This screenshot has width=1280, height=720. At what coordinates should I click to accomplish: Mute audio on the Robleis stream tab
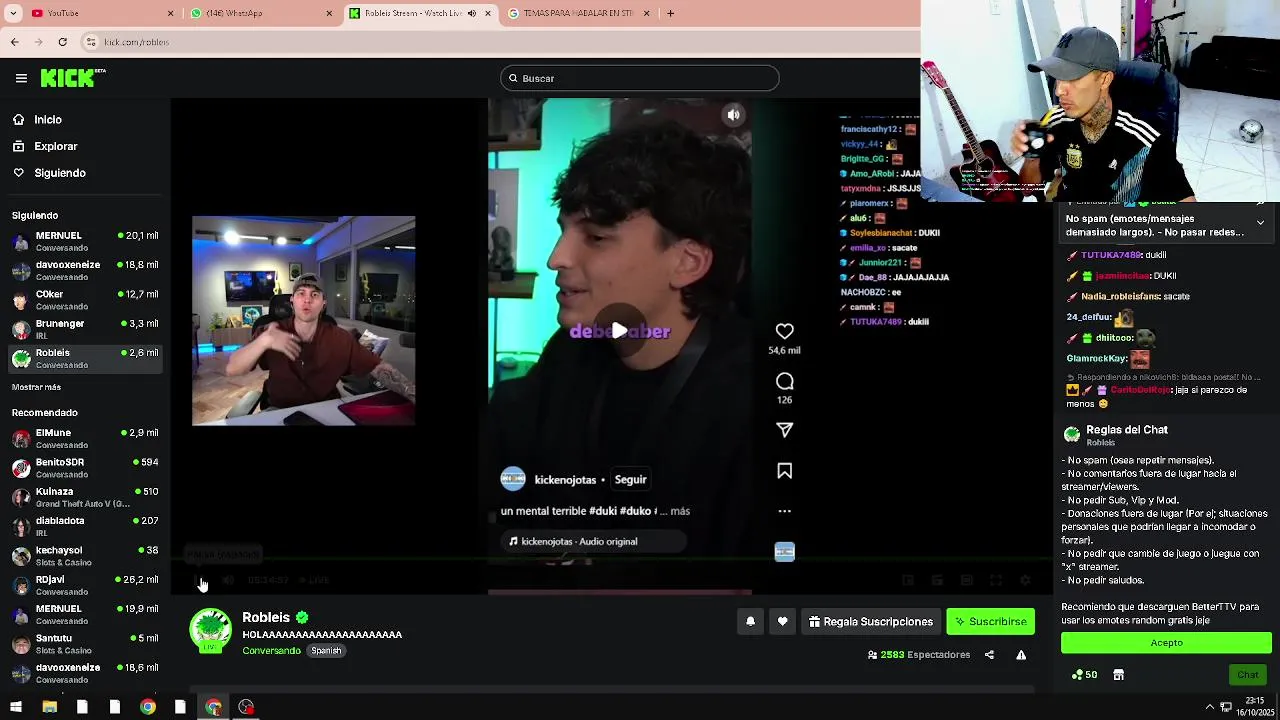pos(472,13)
